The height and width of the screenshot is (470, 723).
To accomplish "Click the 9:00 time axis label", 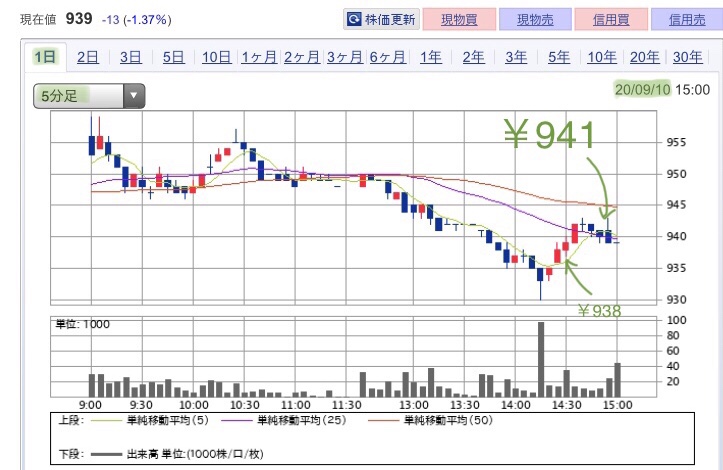I will pos(90,405).
